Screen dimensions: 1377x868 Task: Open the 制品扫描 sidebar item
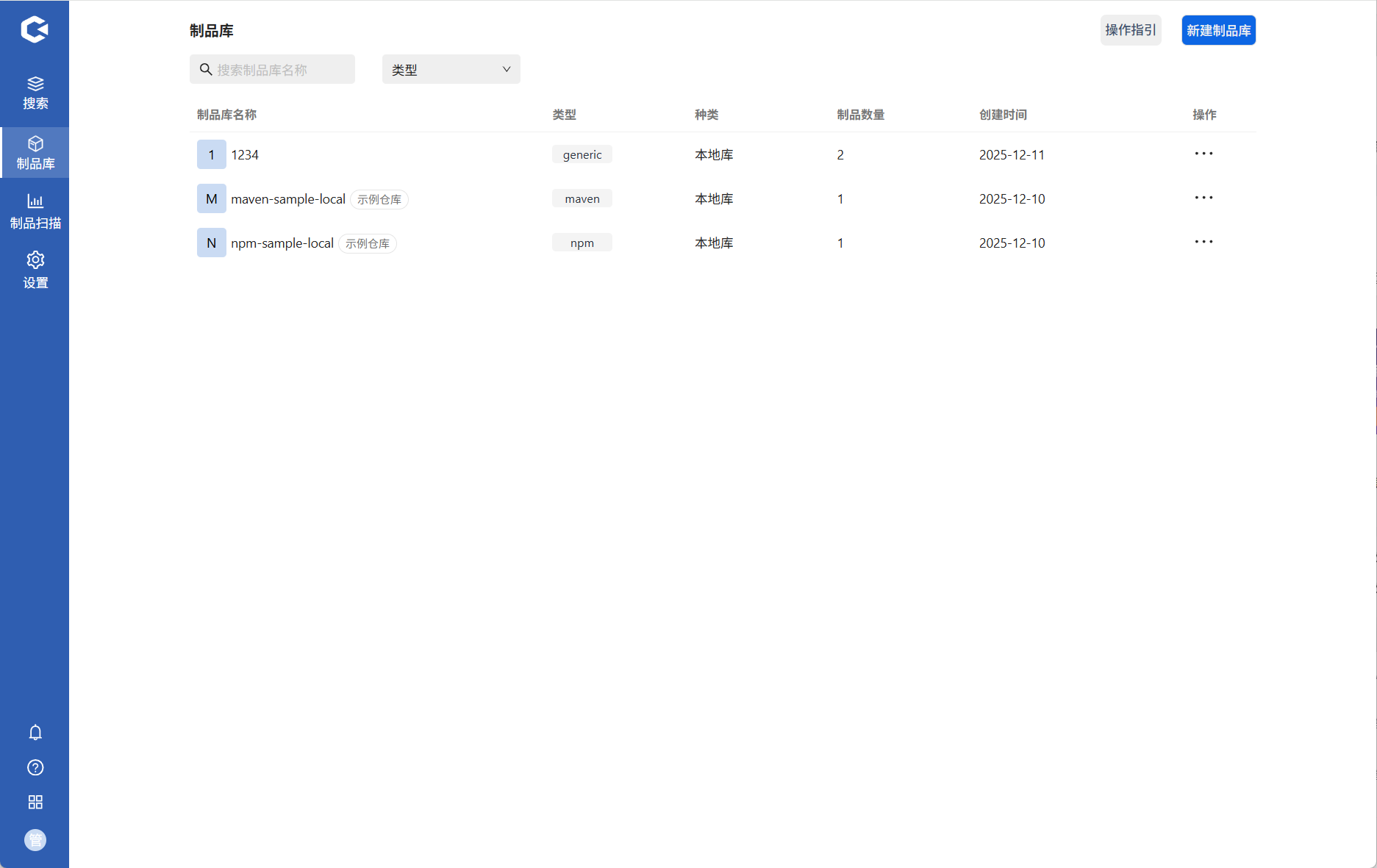(x=35, y=212)
